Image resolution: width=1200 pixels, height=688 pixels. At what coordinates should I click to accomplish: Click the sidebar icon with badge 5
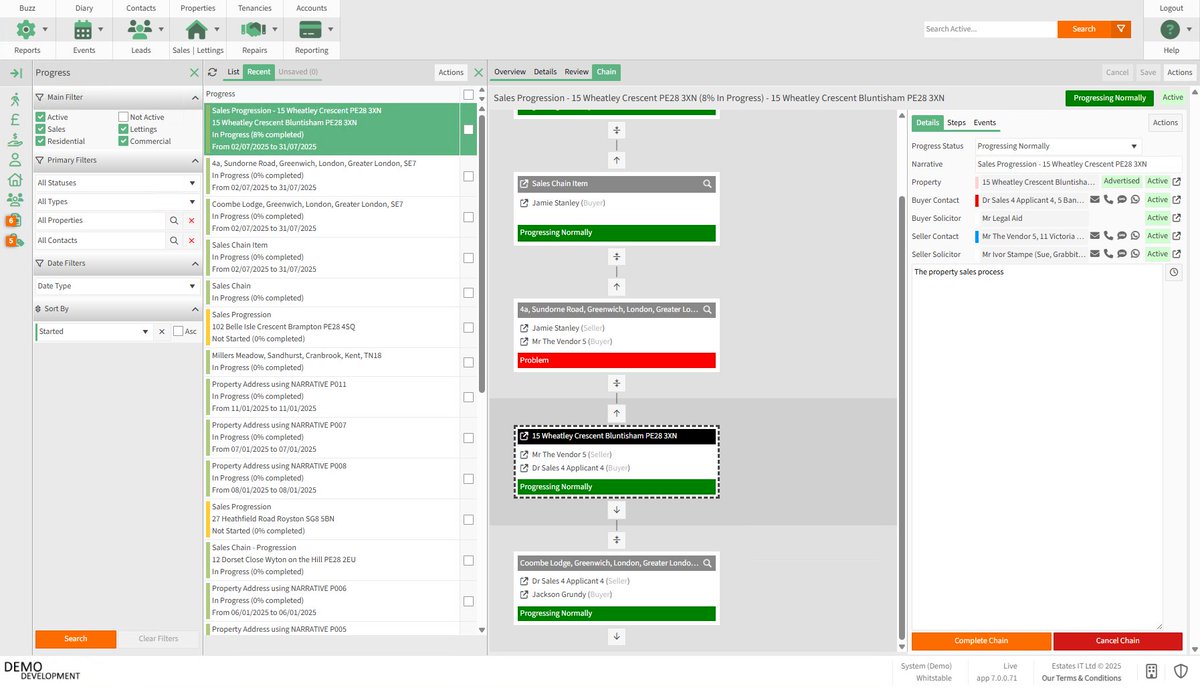[x=14, y=240]
